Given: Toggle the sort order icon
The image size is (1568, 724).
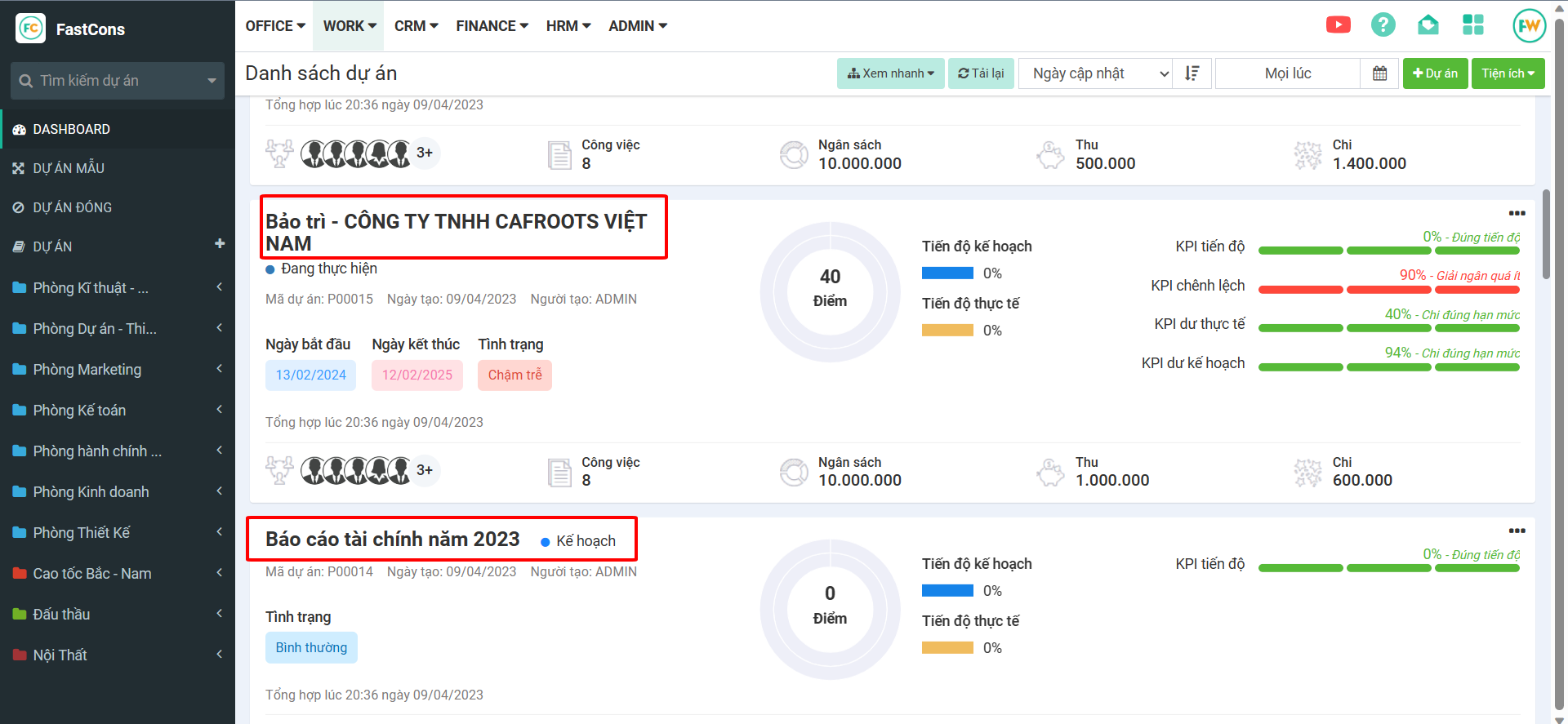Looking at the screenshot, I should (x=1192, y=73).
